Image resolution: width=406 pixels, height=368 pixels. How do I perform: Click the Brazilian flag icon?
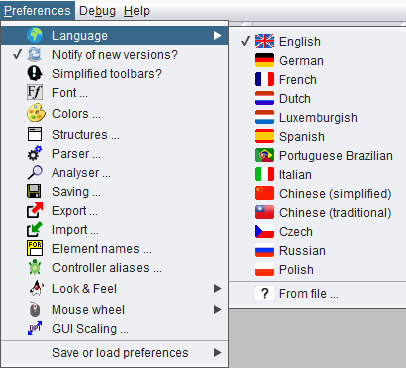[x=264, y=155]
